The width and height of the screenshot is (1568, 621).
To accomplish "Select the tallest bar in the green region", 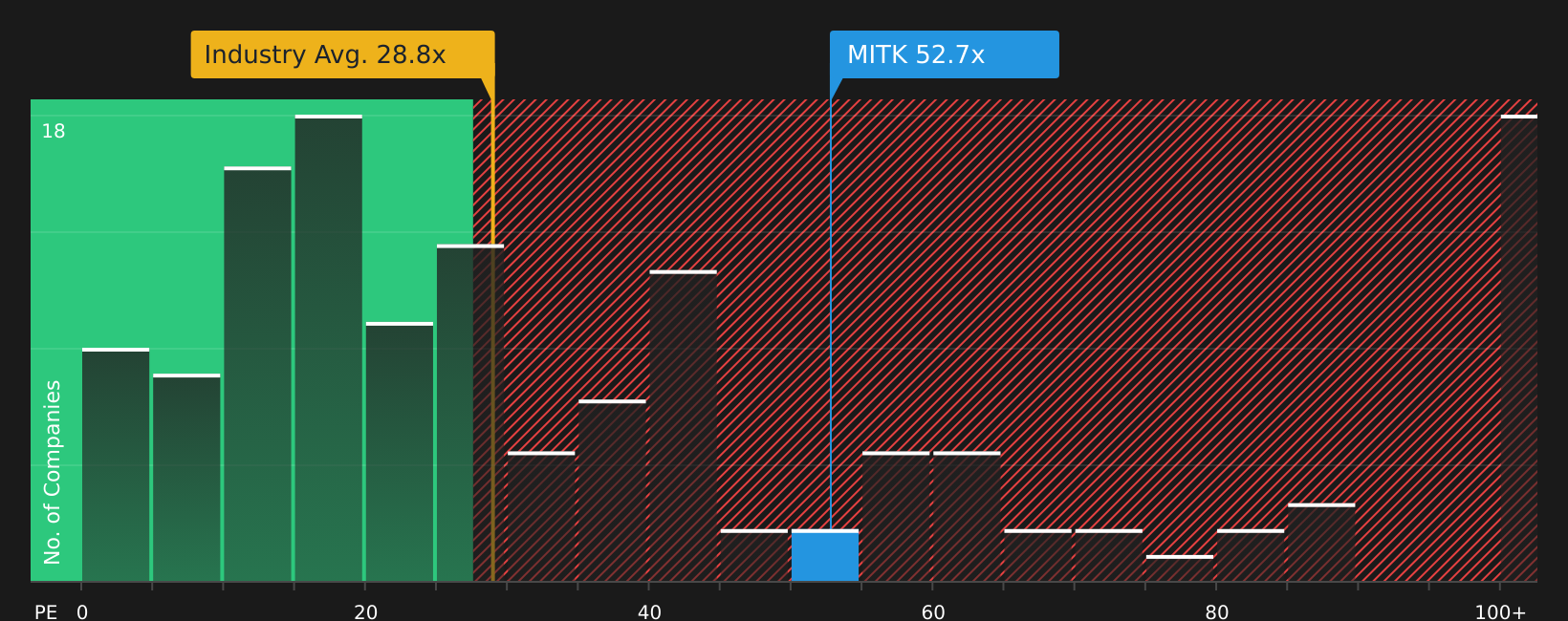I will [x=329, y=349].
